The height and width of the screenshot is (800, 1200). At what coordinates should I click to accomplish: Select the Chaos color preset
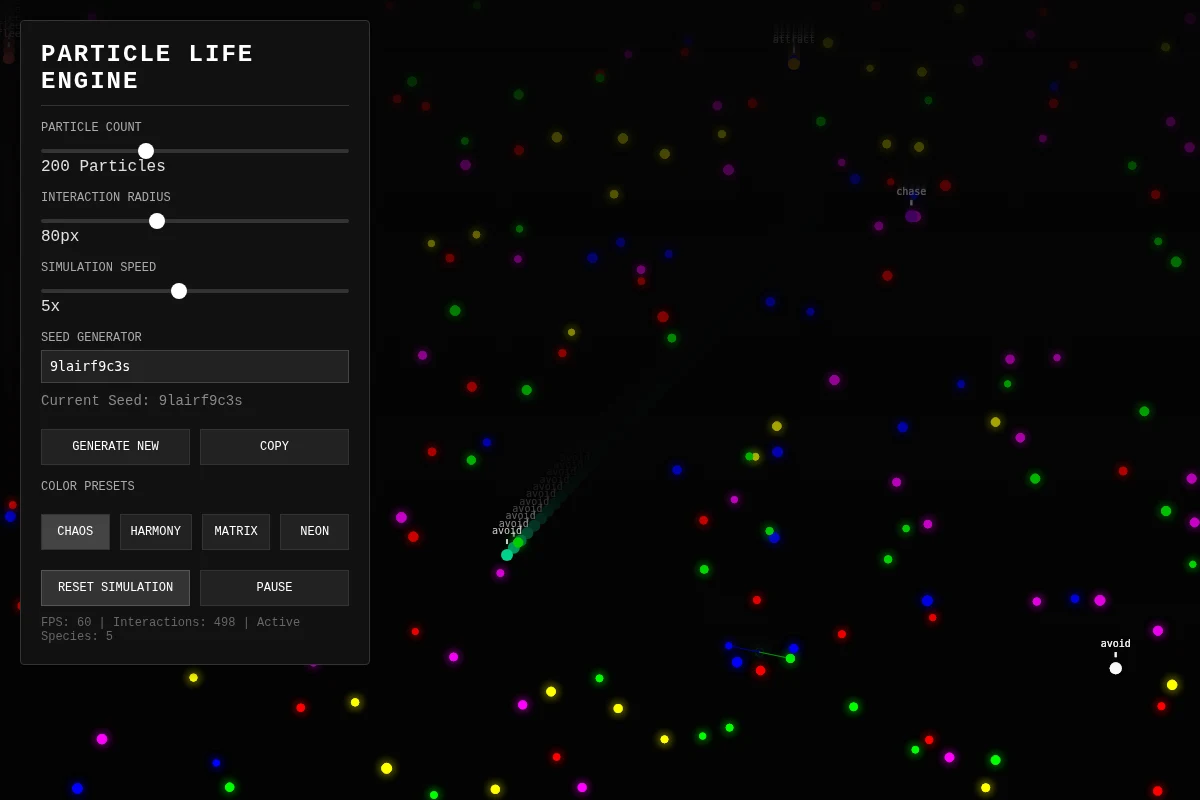(x=75, y=532)
